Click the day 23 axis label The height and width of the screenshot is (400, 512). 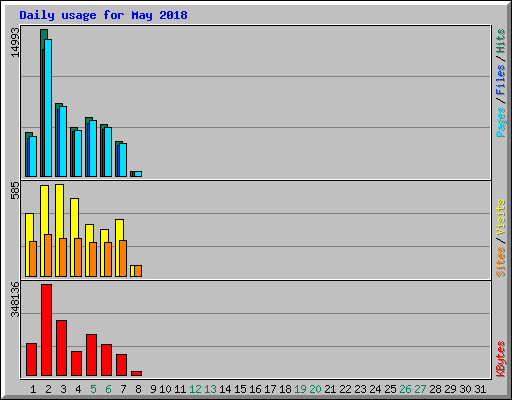(x=360, y=389)
